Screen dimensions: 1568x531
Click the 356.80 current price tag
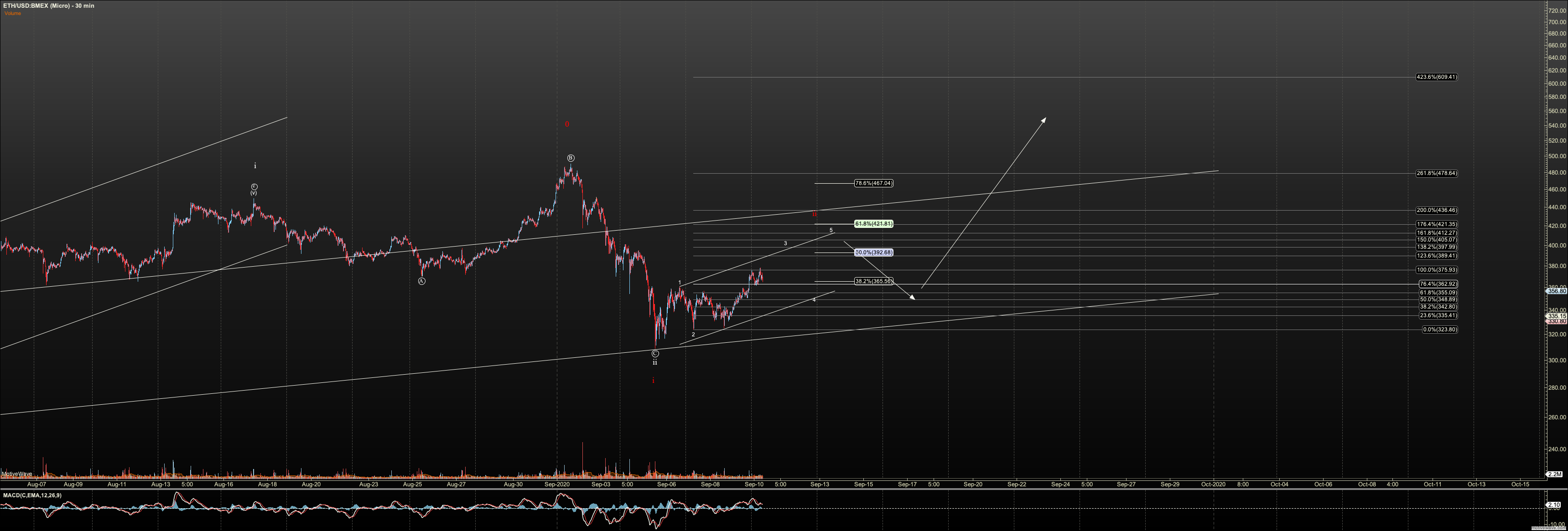1557,291
